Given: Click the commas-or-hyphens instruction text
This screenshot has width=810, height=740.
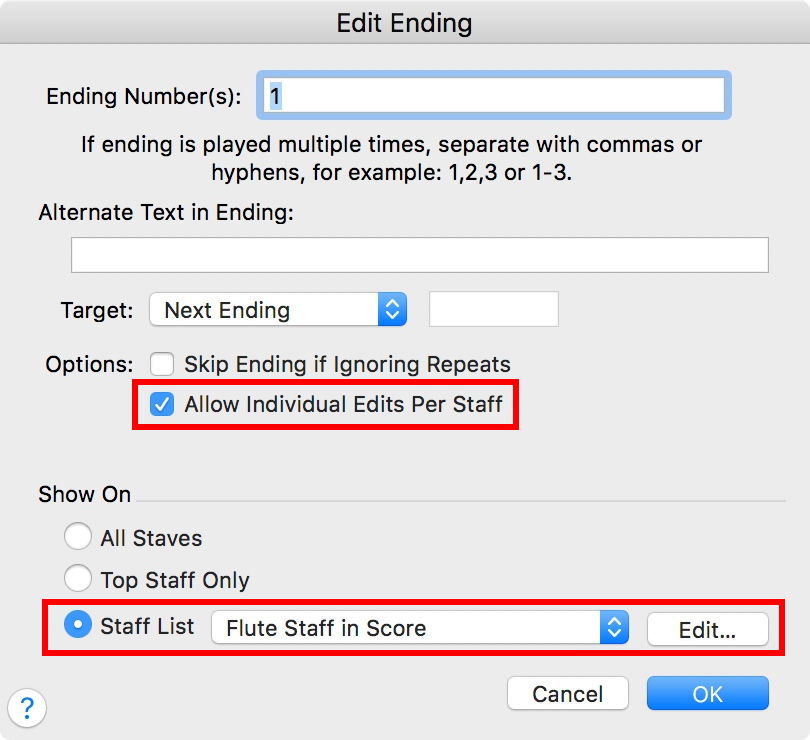Looking at the screenshot, I should pyautogui.click(x=391, y=158).
